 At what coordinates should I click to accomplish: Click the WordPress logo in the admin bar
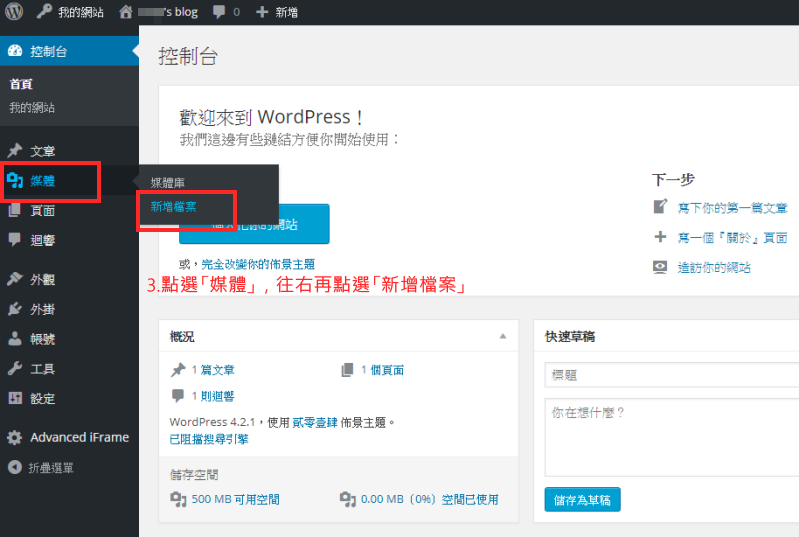tap(14, 11)
